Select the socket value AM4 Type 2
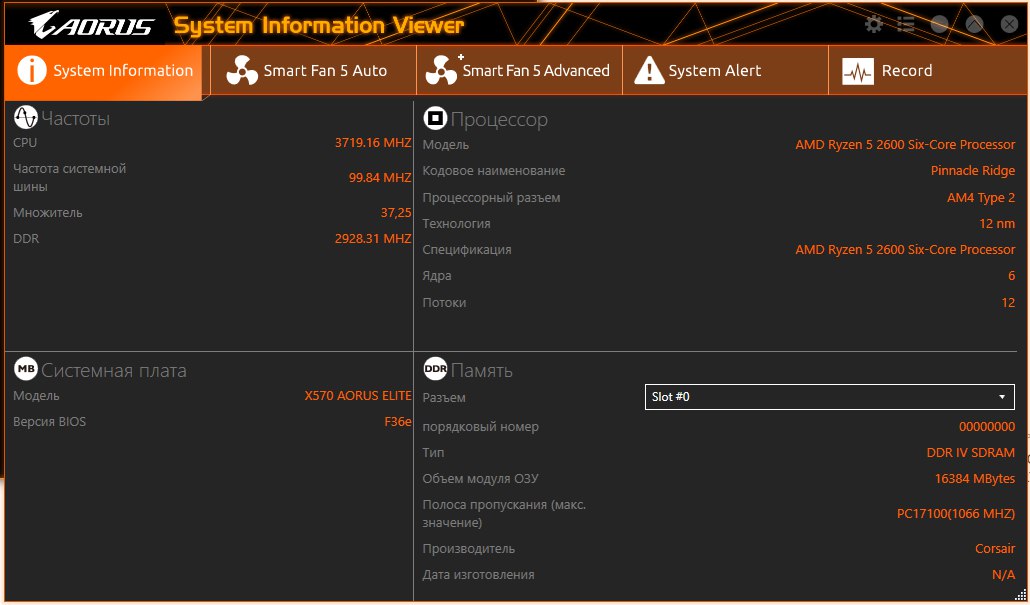1030x605 pixels. pos(981,198)
